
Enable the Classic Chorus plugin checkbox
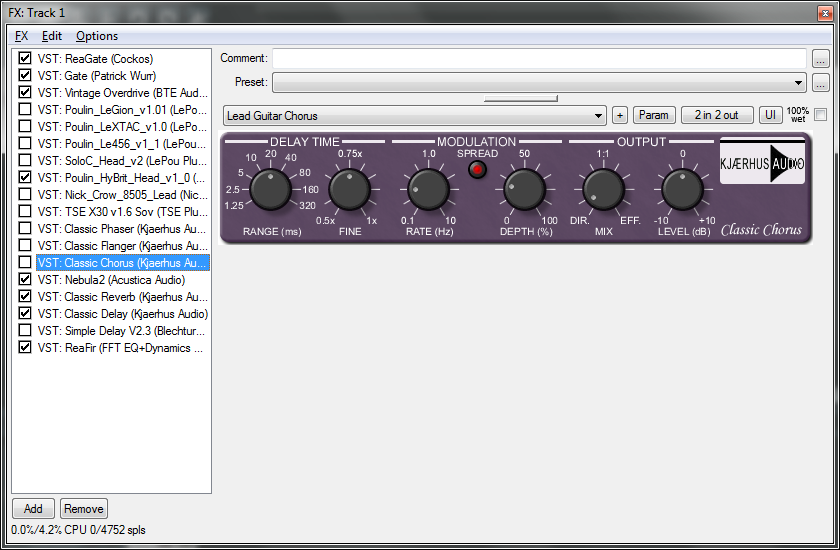[25, 263]
